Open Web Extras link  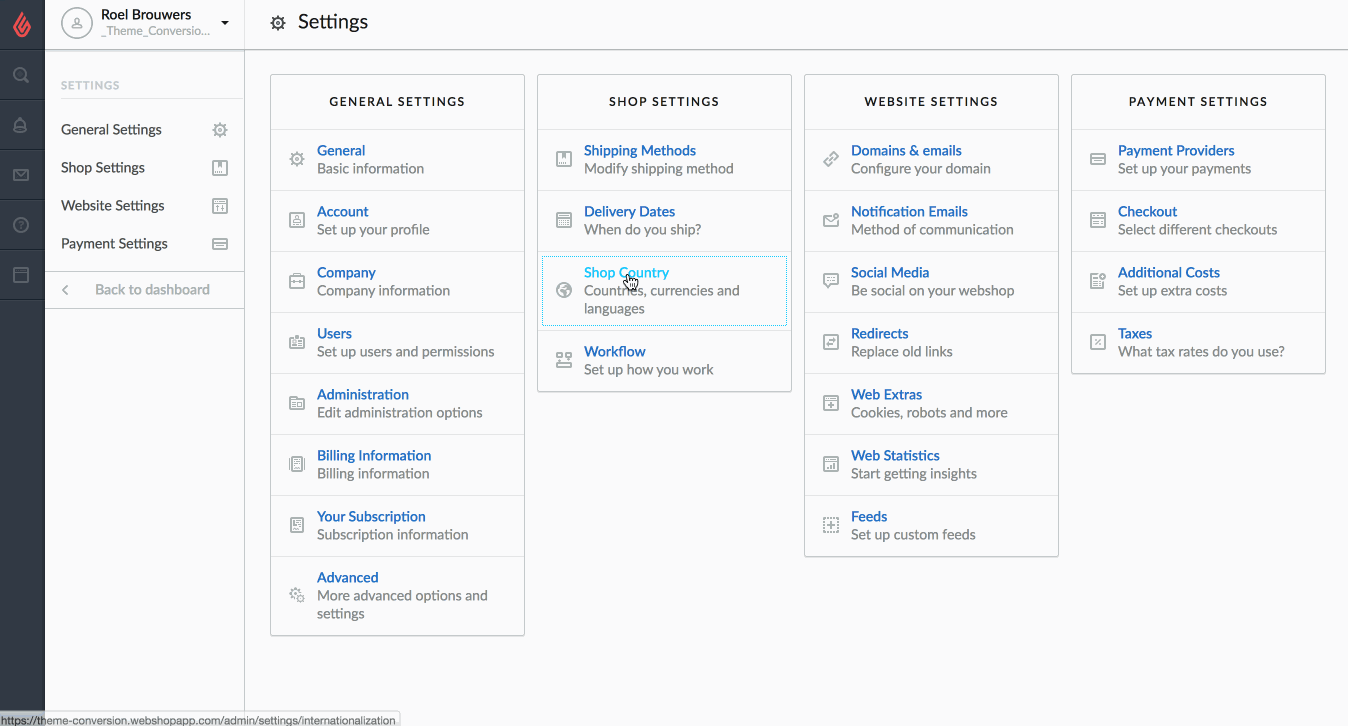coord(886,395)
